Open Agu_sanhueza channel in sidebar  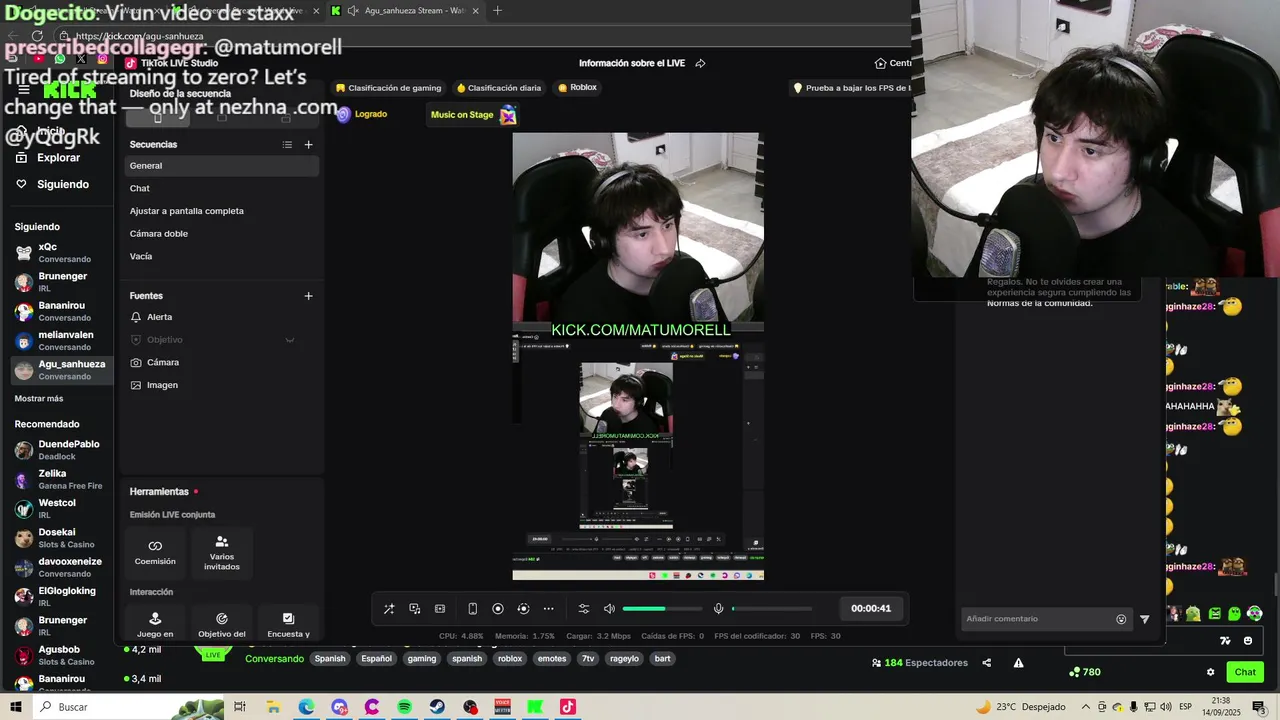[62, 370]
